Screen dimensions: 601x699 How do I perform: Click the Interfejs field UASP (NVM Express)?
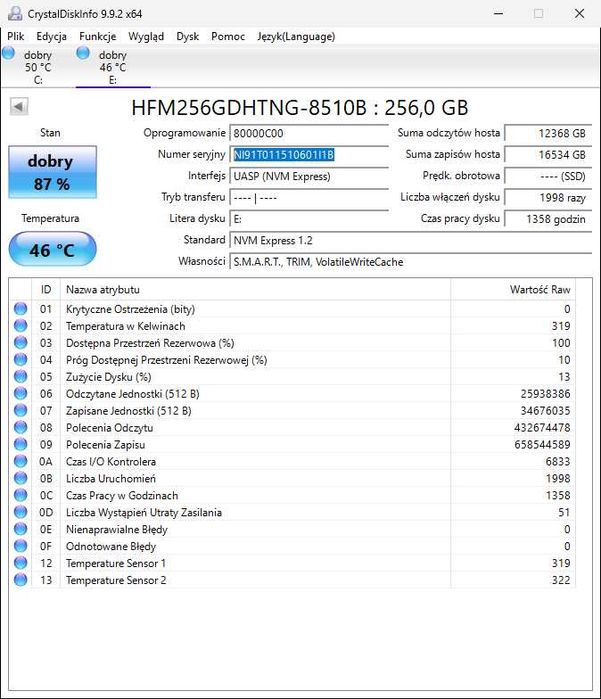coord(309,176)
